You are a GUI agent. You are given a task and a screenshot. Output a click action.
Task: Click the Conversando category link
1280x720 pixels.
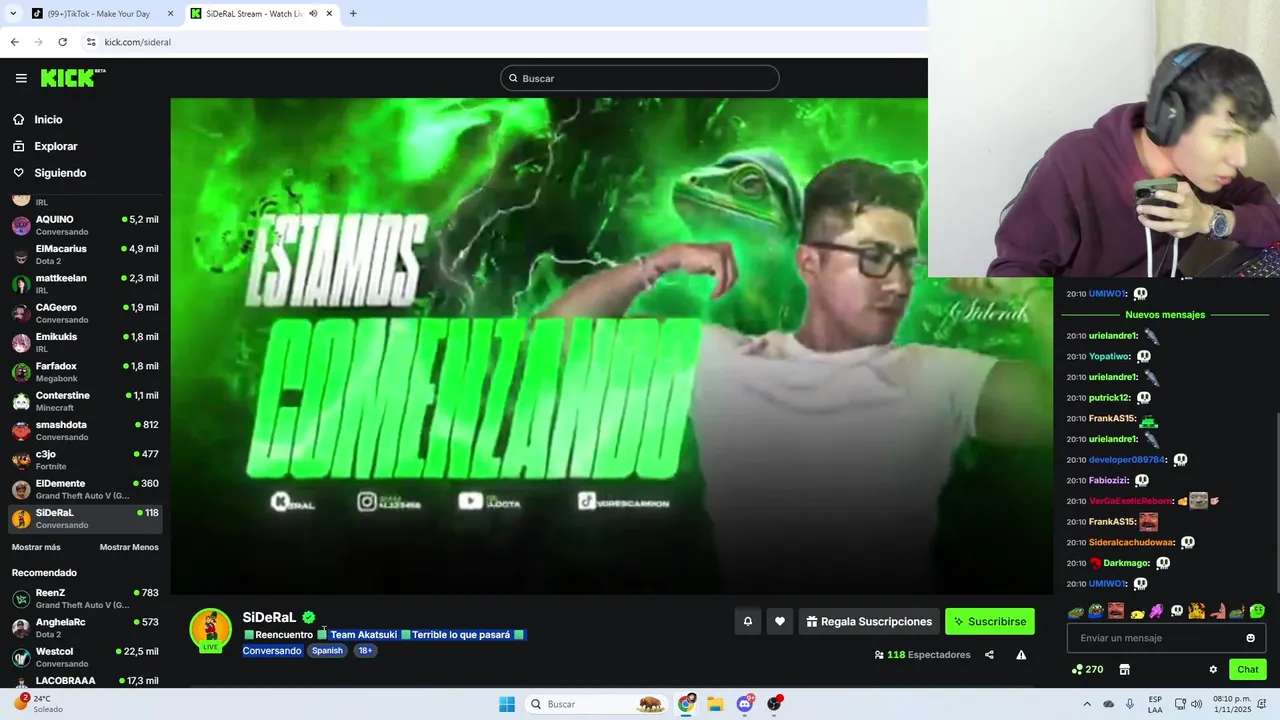pyautogui.click(x=272, y=650)
